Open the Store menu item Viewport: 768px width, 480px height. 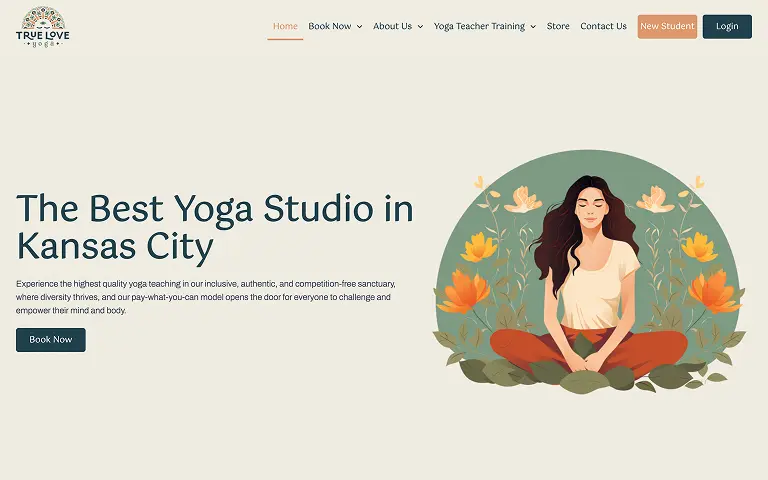click(558, 26)
